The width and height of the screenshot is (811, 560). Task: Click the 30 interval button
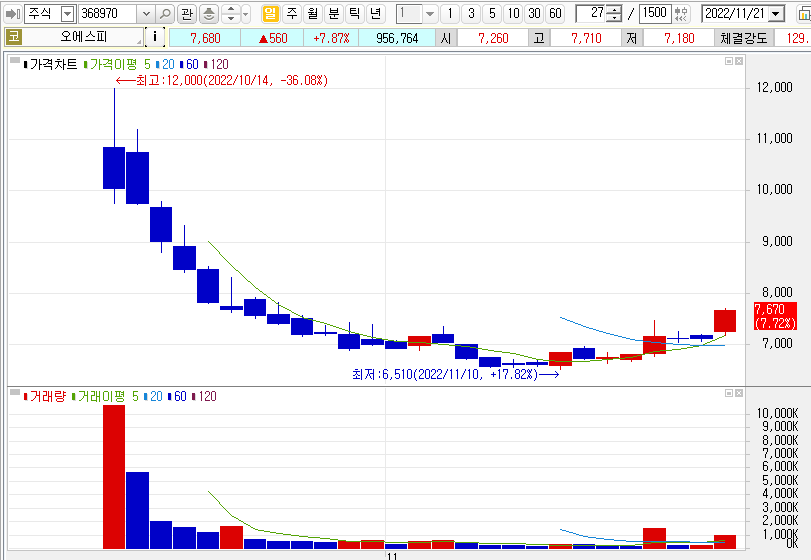[534, 13]
